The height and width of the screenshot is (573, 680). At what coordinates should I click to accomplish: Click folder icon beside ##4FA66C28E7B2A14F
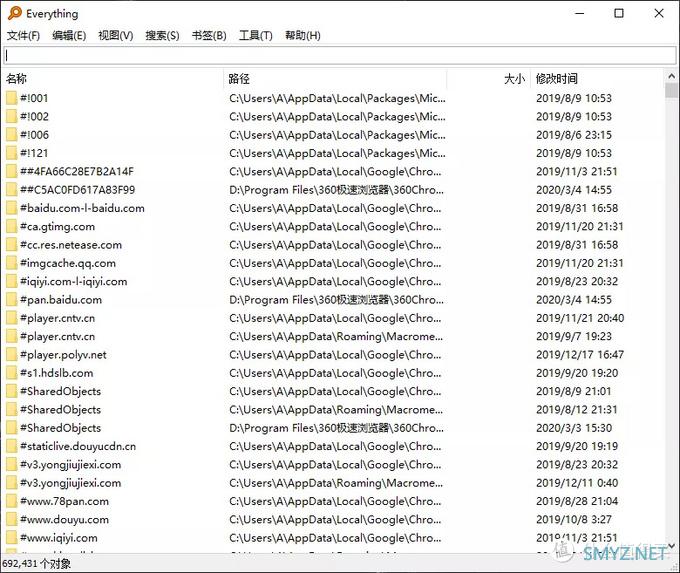(11, 171)
